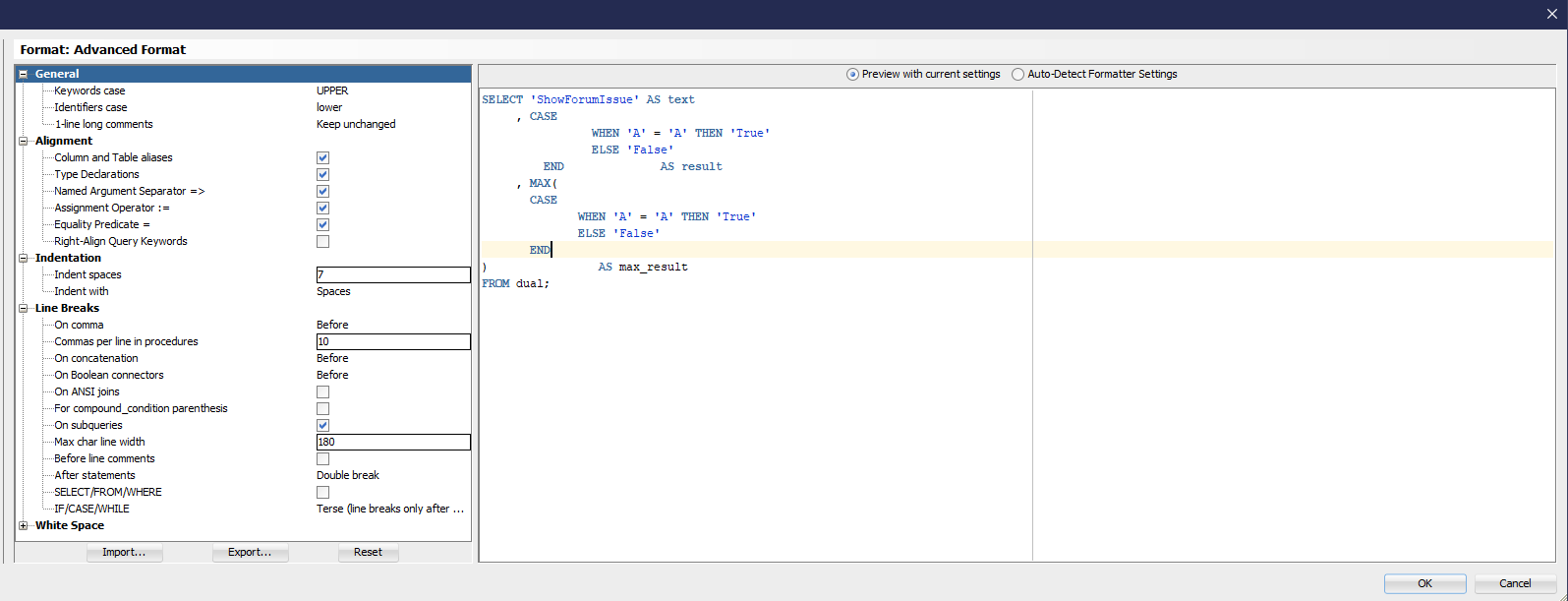Viewport: 1568px width, 601px height.
Task: Collapse the Indentation section
Action: point(23,258)
